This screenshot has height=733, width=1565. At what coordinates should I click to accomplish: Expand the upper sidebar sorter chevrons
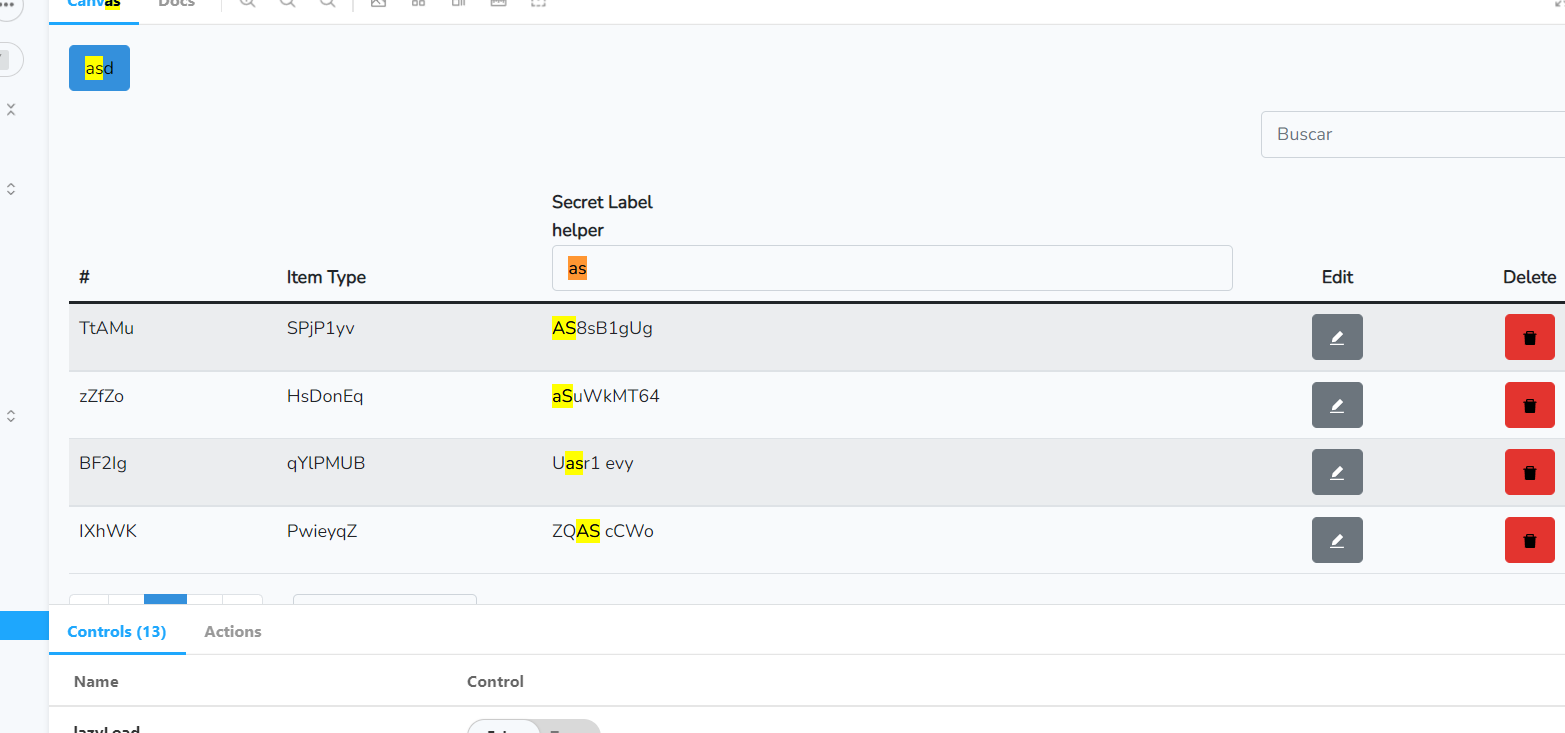[11, 188]
